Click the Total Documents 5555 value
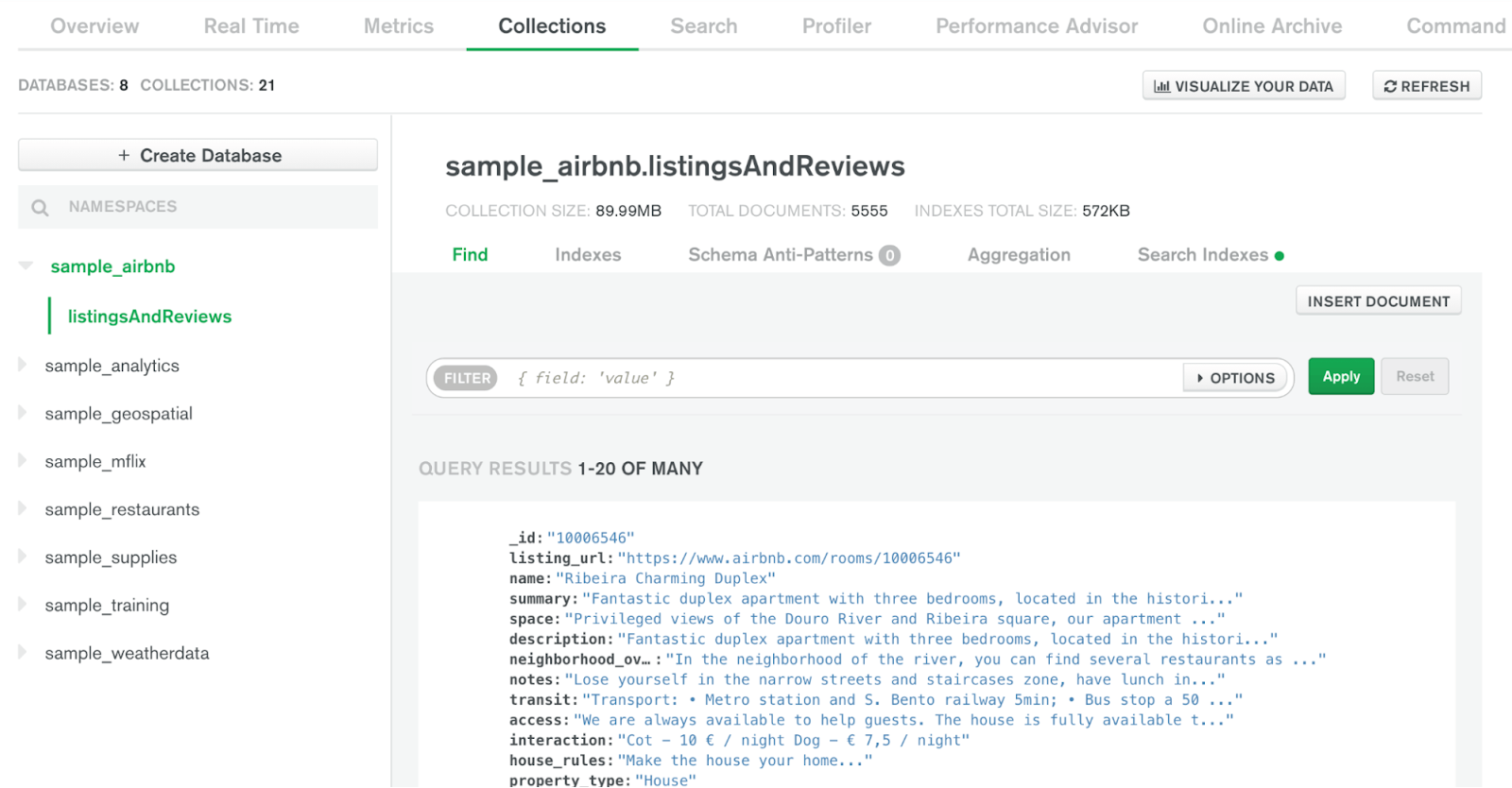 (x=868, y=211)
